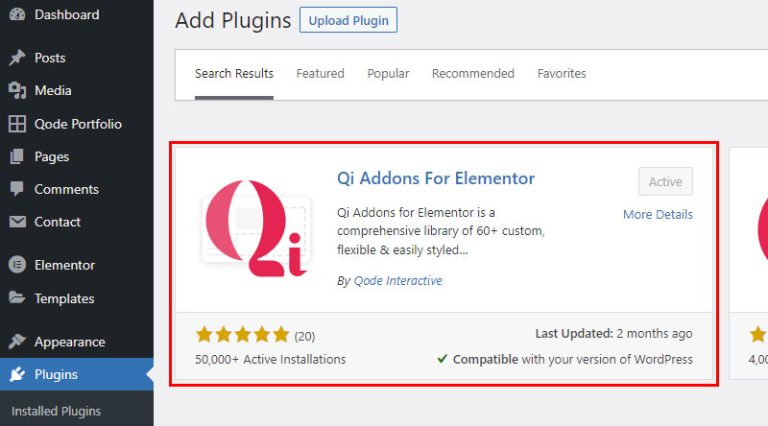Click the Qode Portfolio grid icon

17,124
